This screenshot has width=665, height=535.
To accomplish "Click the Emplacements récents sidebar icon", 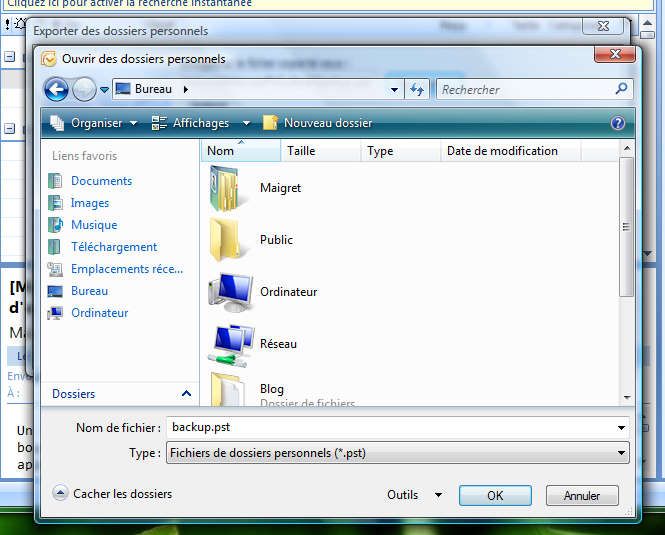I will pyautogui.click(x=55, y=269).
